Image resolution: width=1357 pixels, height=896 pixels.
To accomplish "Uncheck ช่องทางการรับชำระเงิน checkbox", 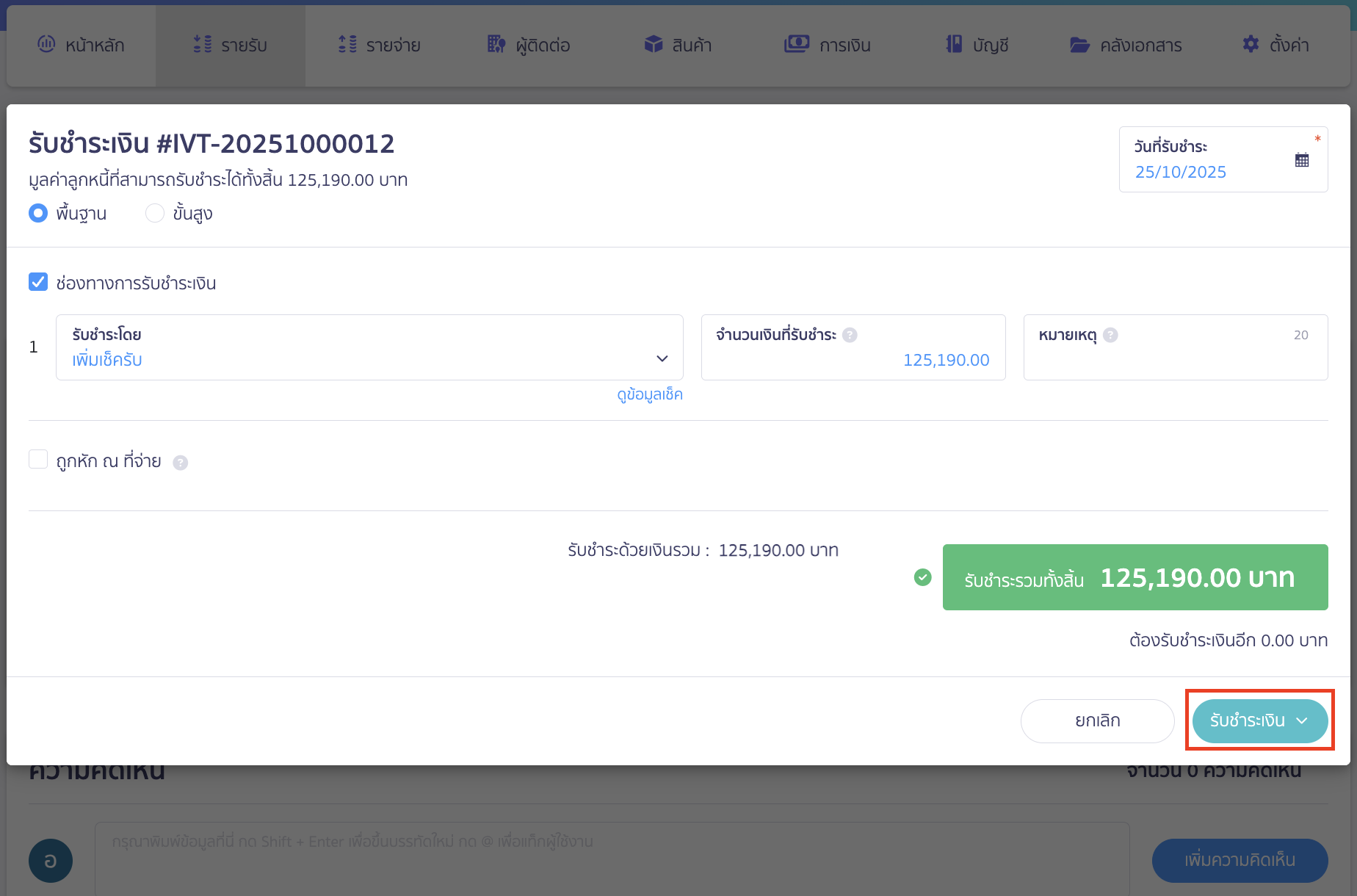I will pos(38,282).
